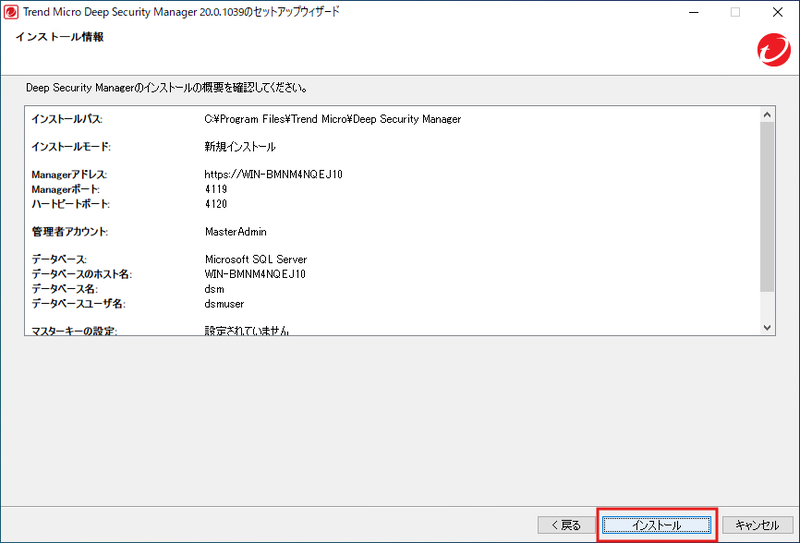Screen dimensions: 800x543
Task: Click the 新規インストール install mode value
Action: [240, 147]
